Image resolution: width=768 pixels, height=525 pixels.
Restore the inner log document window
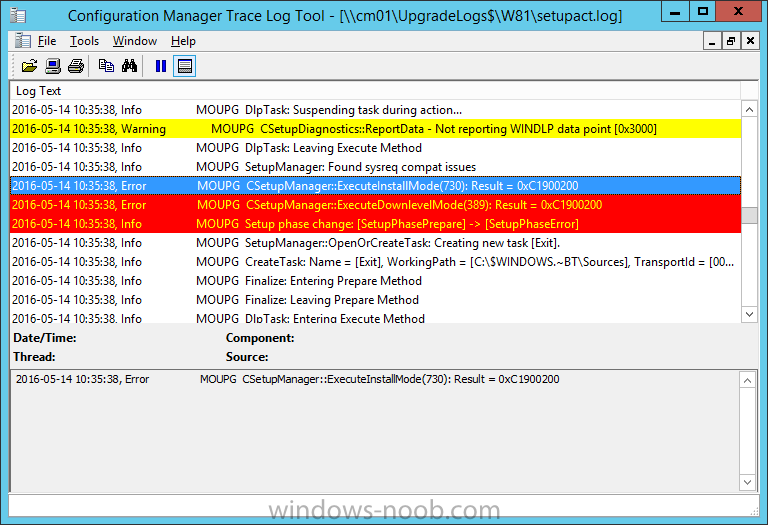pos(731,41)
